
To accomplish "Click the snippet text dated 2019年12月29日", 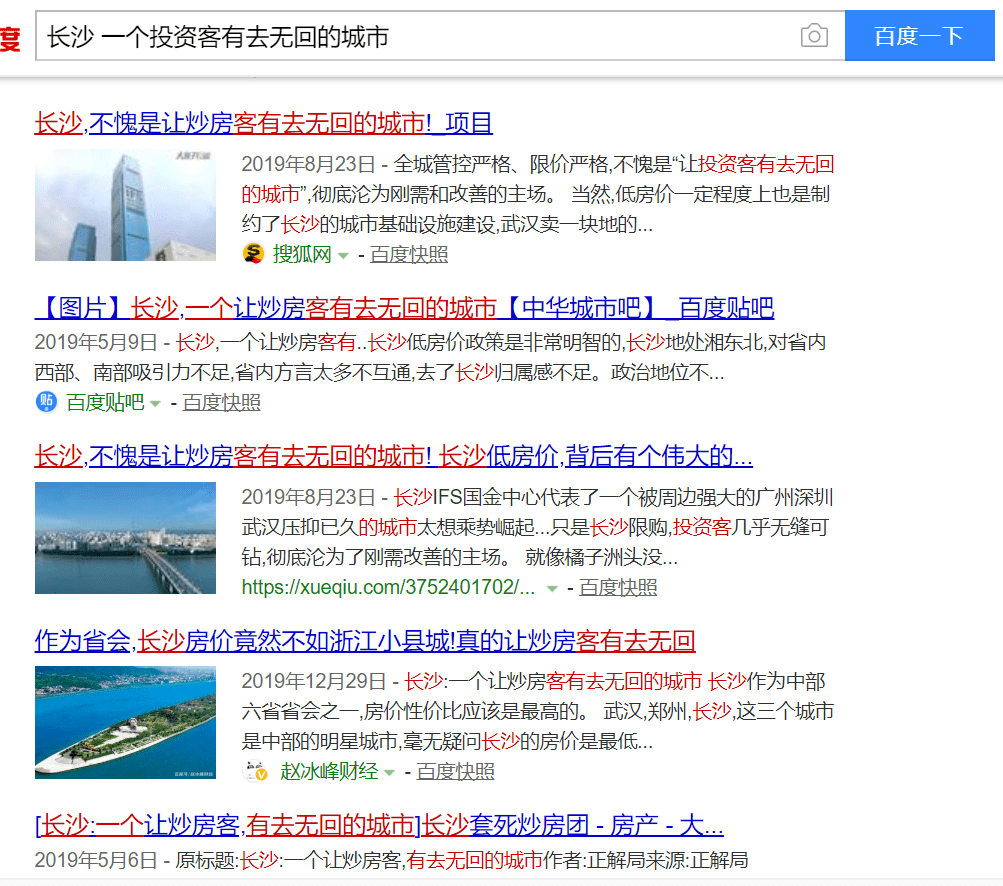I will click(x=537, y=711).
